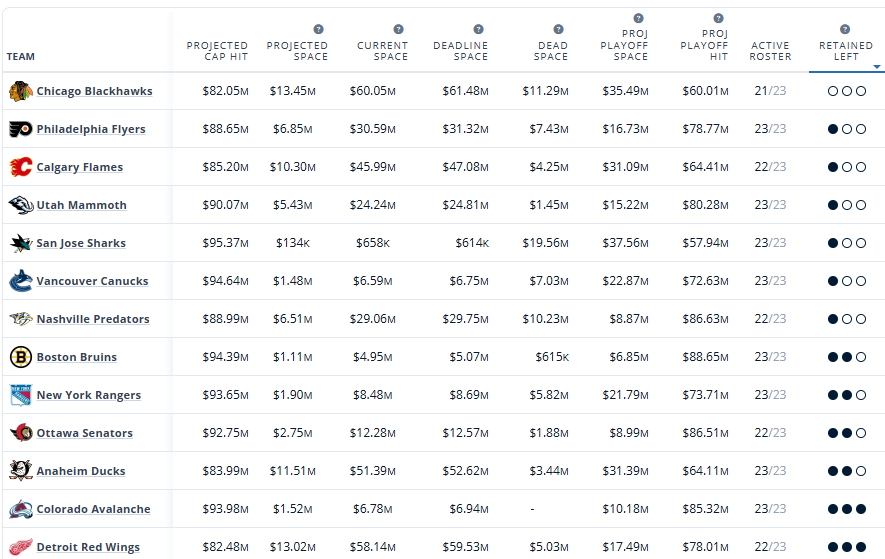Sort table by Active Roster header
Image resolution: width=885 pixels, height=559 pixels.
coord(770,51)
